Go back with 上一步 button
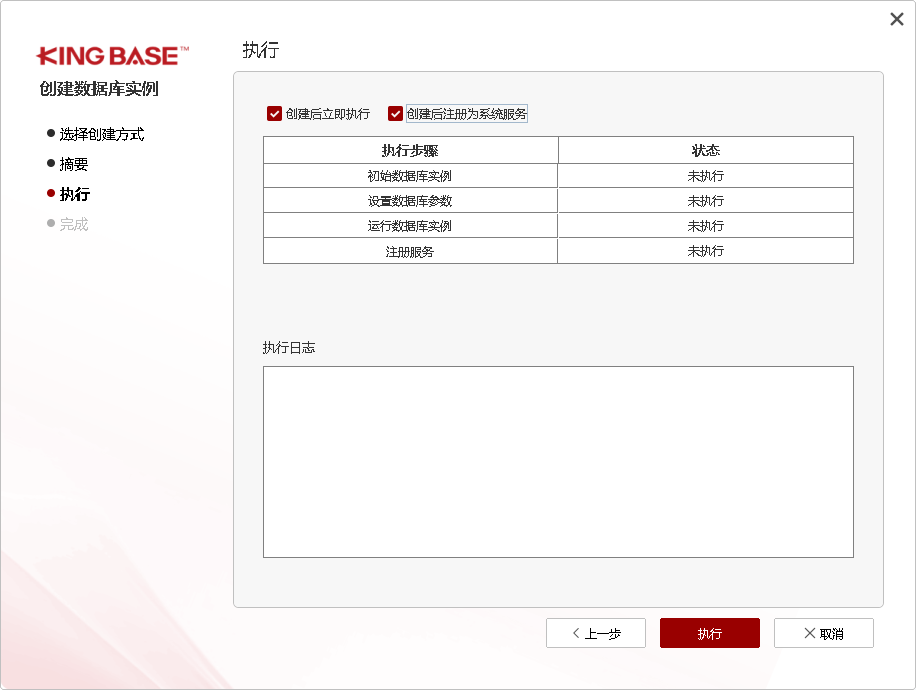The height and width of the screenshot is (690, 916). [x=595, y=633]
